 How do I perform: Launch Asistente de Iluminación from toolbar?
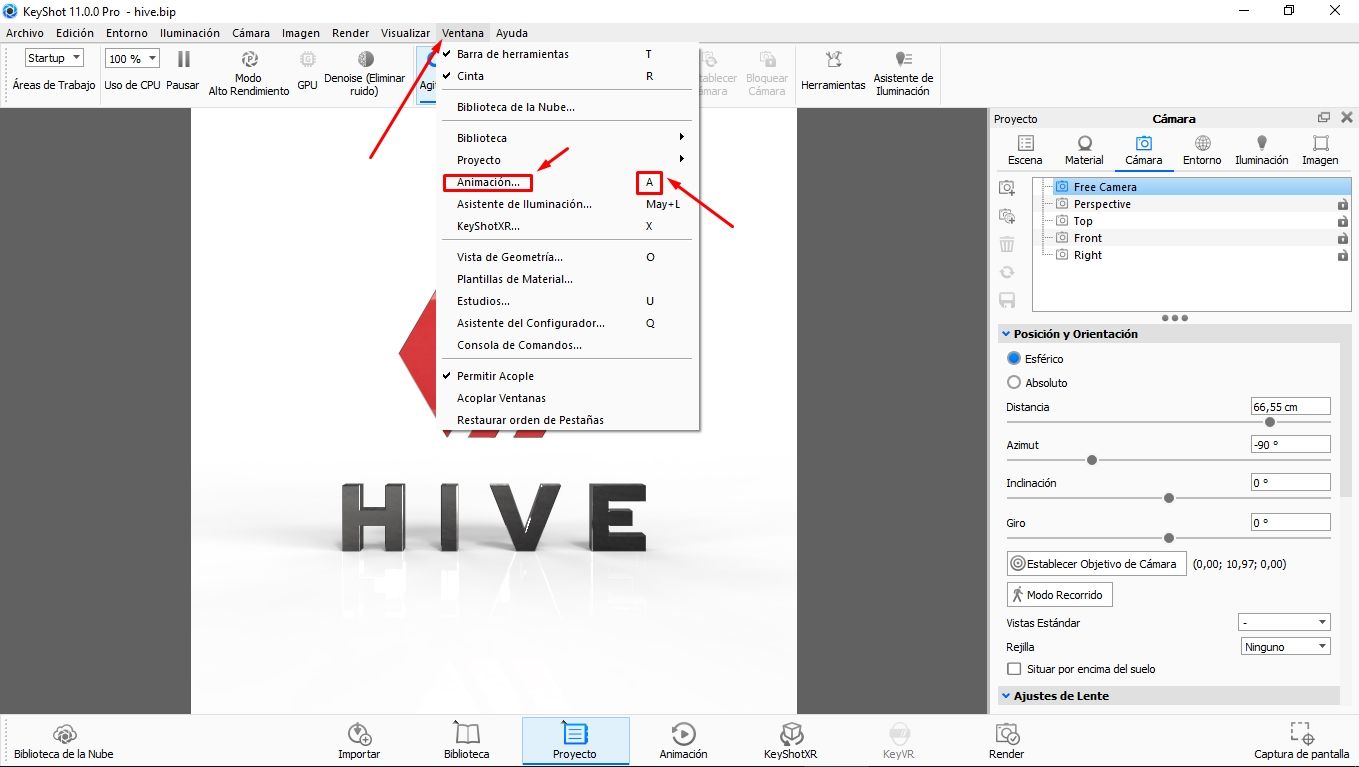coord(903,74)
